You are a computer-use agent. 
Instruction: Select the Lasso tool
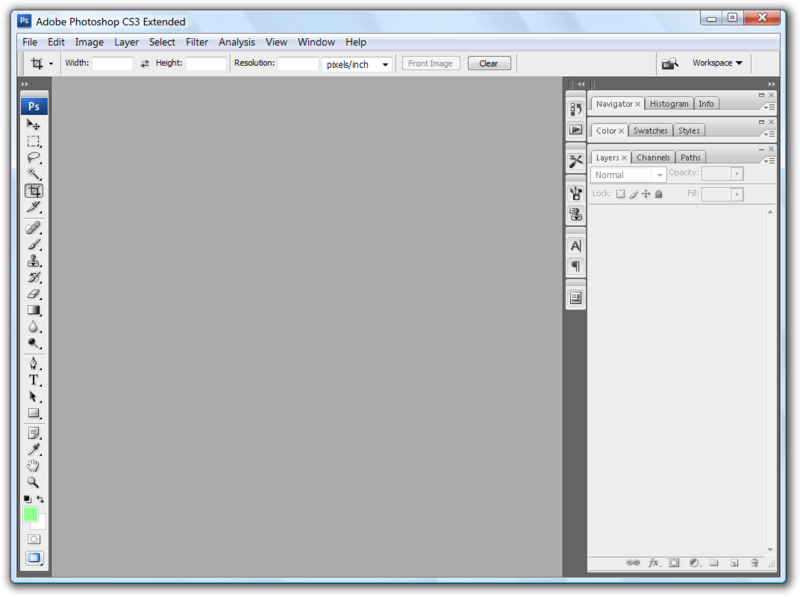pyautogui.click(x=34, y=158)
